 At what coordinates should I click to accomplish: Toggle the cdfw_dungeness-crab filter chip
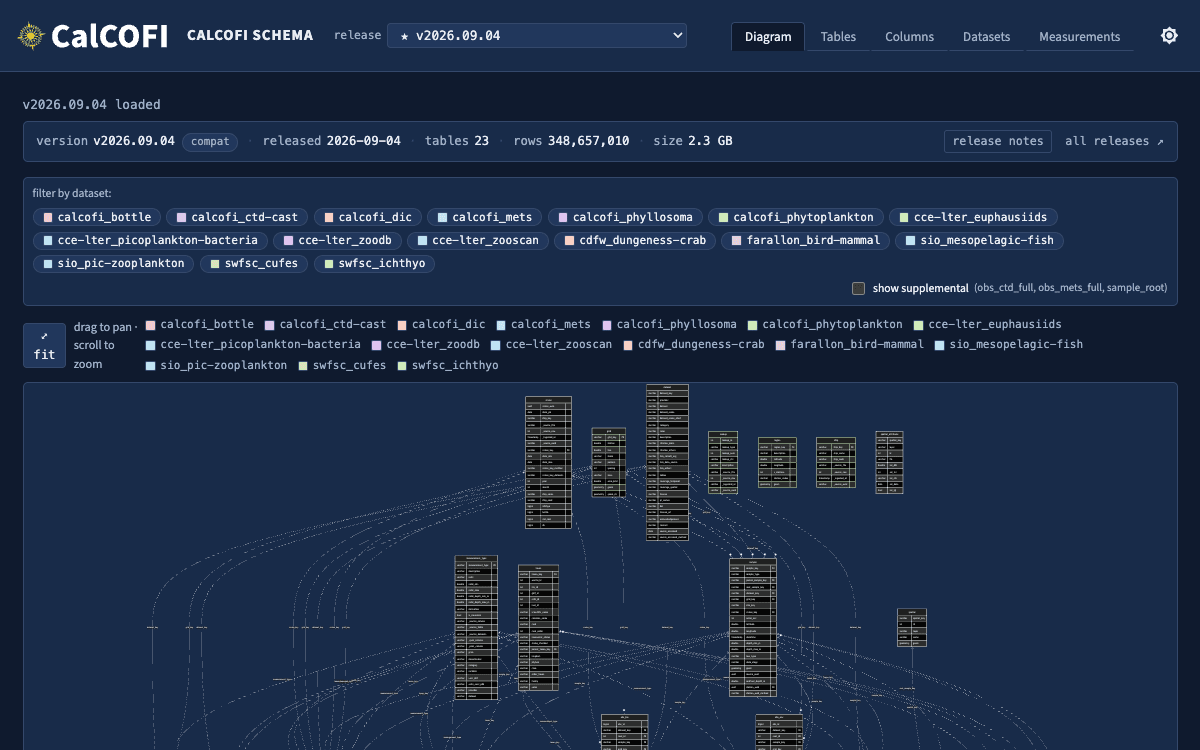click(635, 240)
